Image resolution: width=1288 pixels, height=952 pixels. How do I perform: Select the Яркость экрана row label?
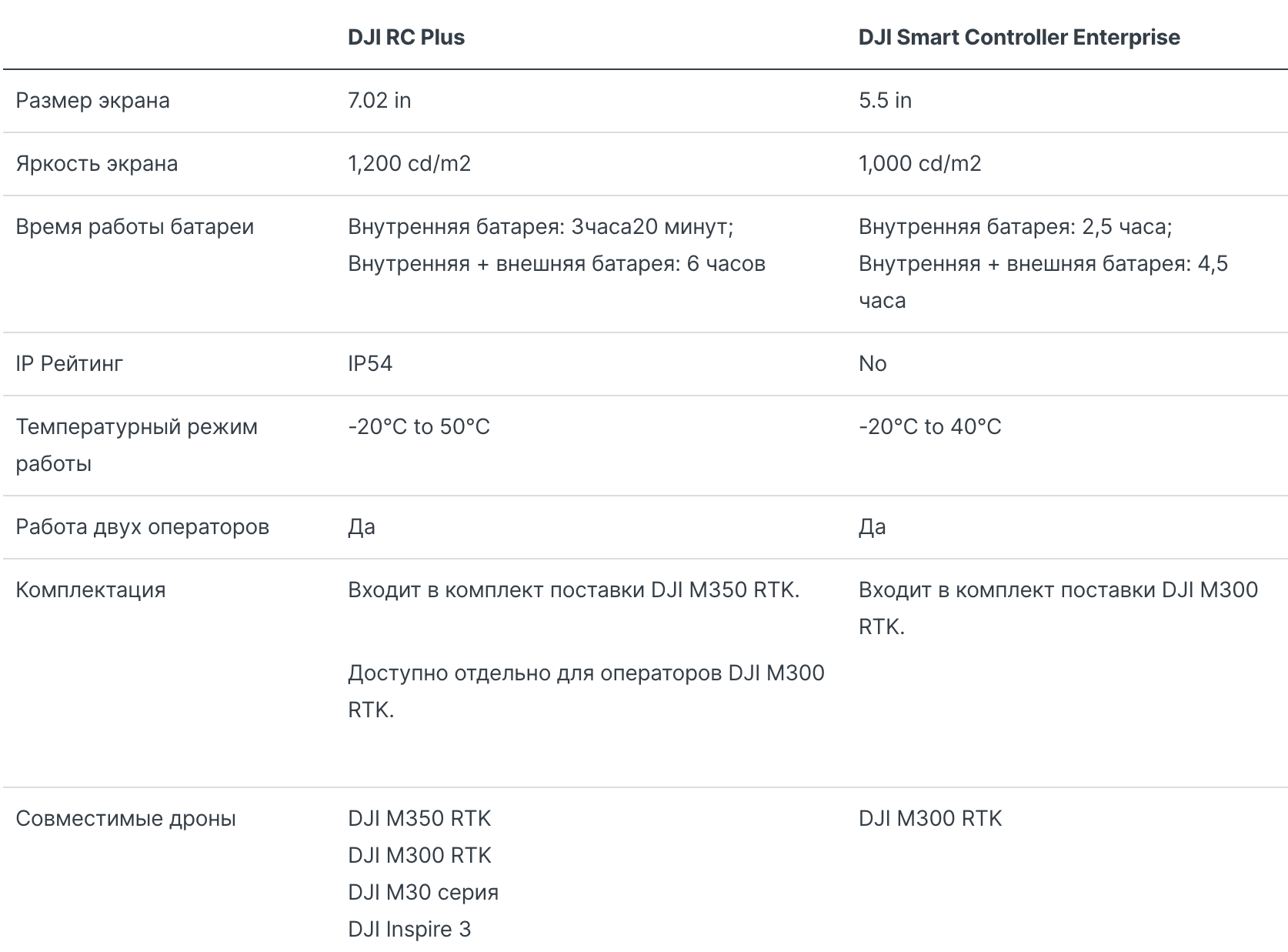(97, 164)
